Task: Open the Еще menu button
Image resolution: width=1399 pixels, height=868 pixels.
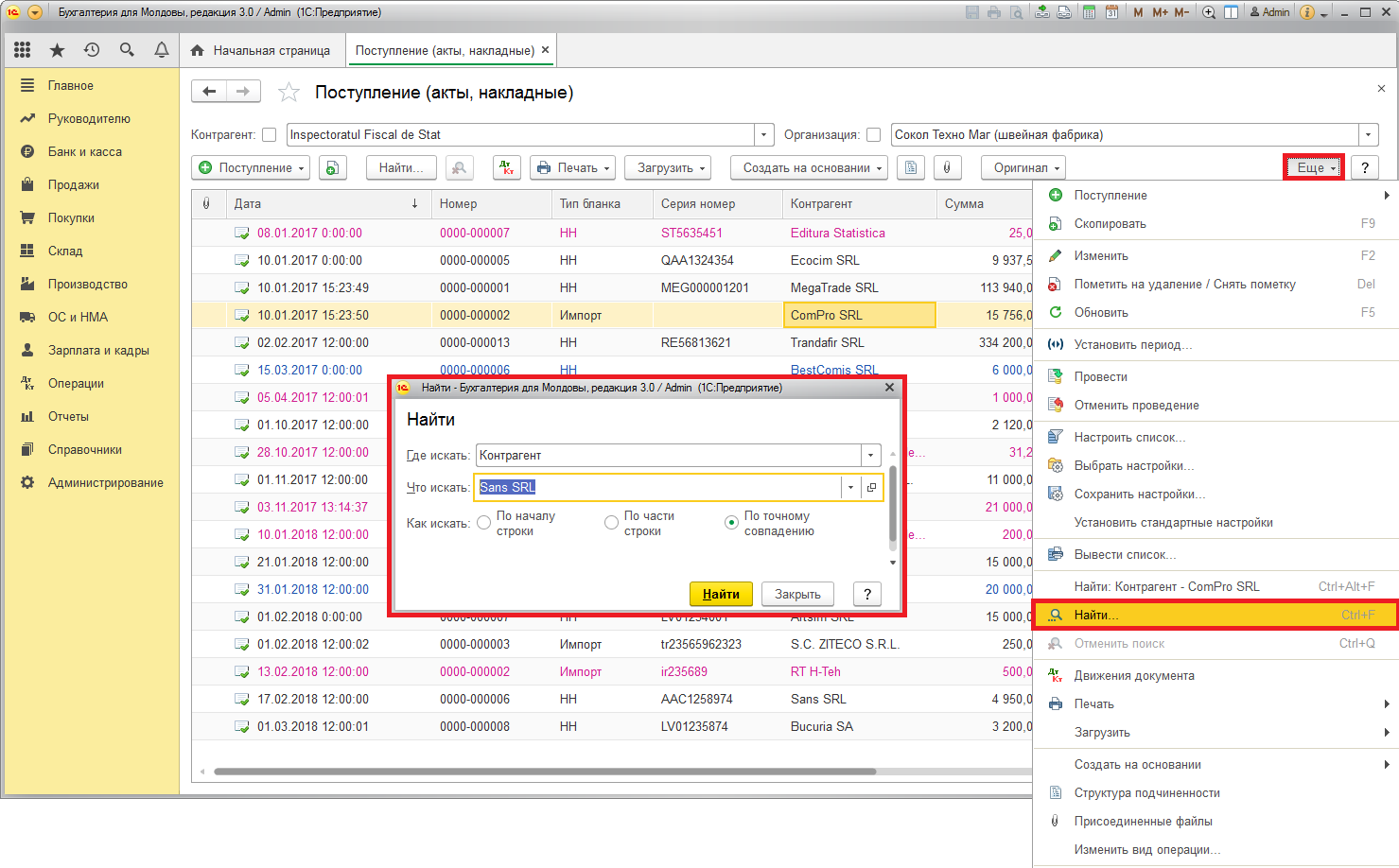Action: 1314,167
